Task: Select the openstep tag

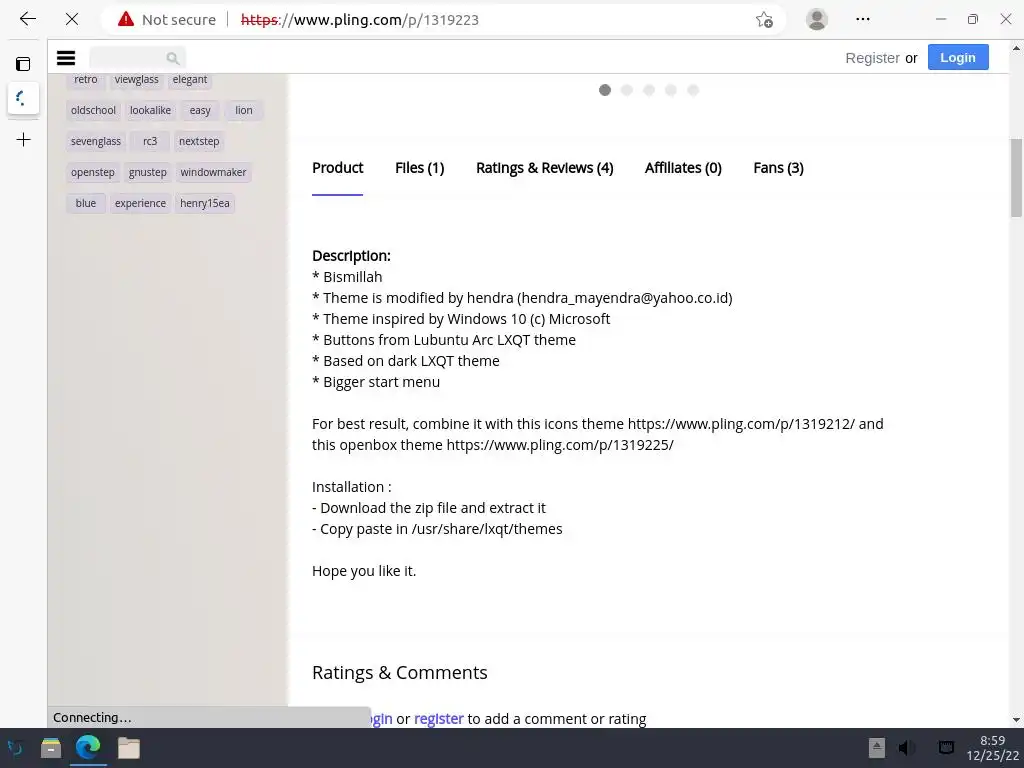Action: pyautogui.click(x=93, y=172)
